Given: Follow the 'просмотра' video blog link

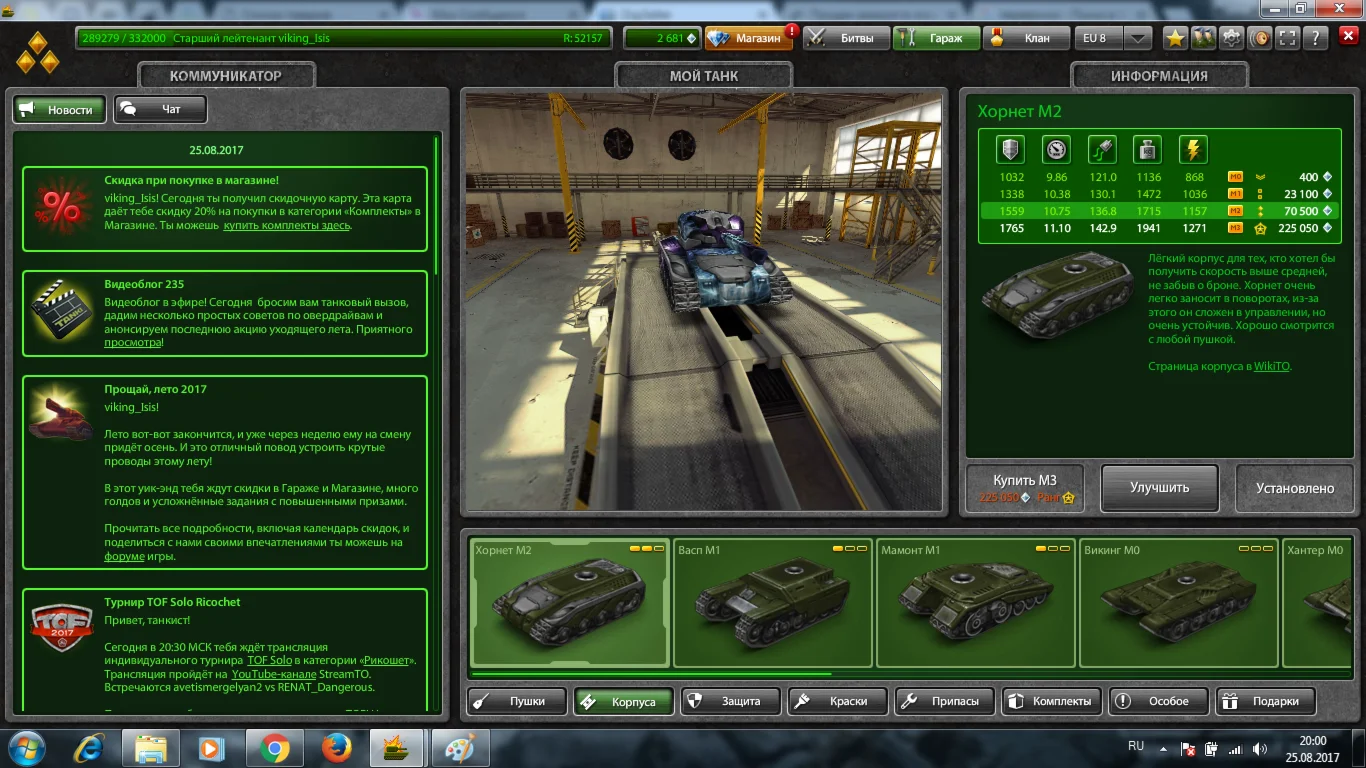Looking at the screenshot, I should pos(133,342).
